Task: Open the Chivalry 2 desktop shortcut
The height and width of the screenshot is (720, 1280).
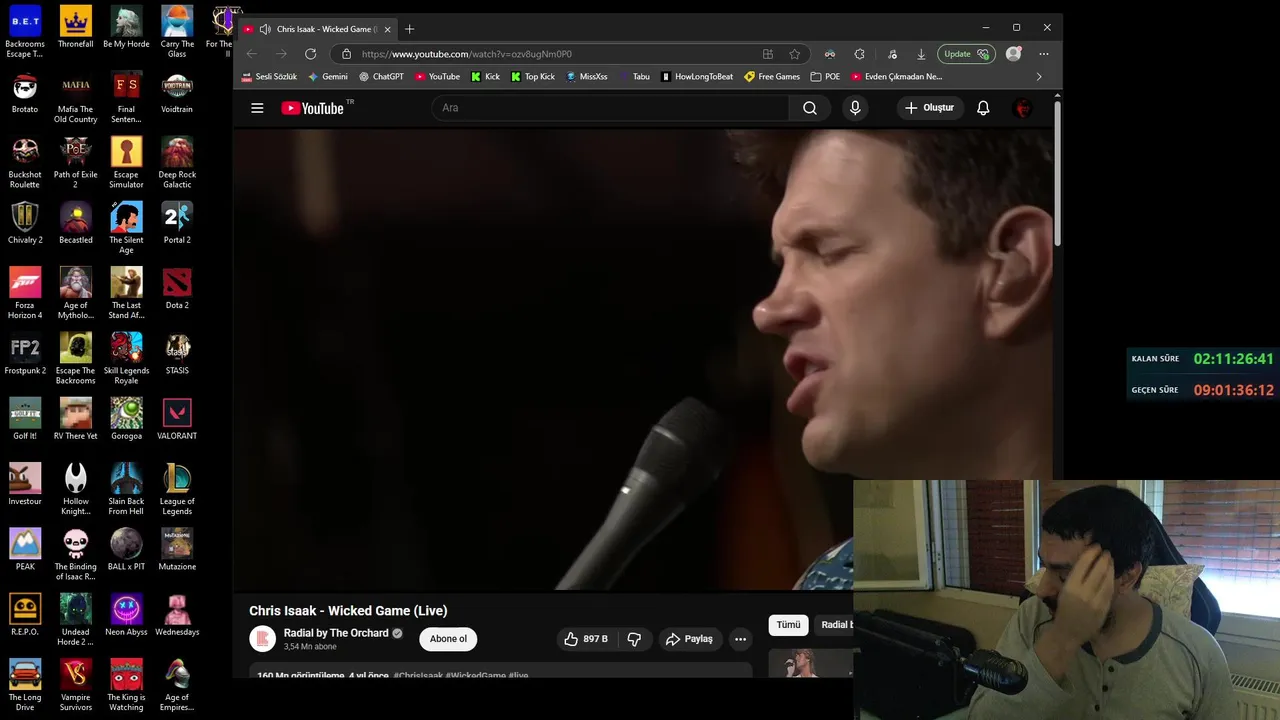Action: coord(25,224)
